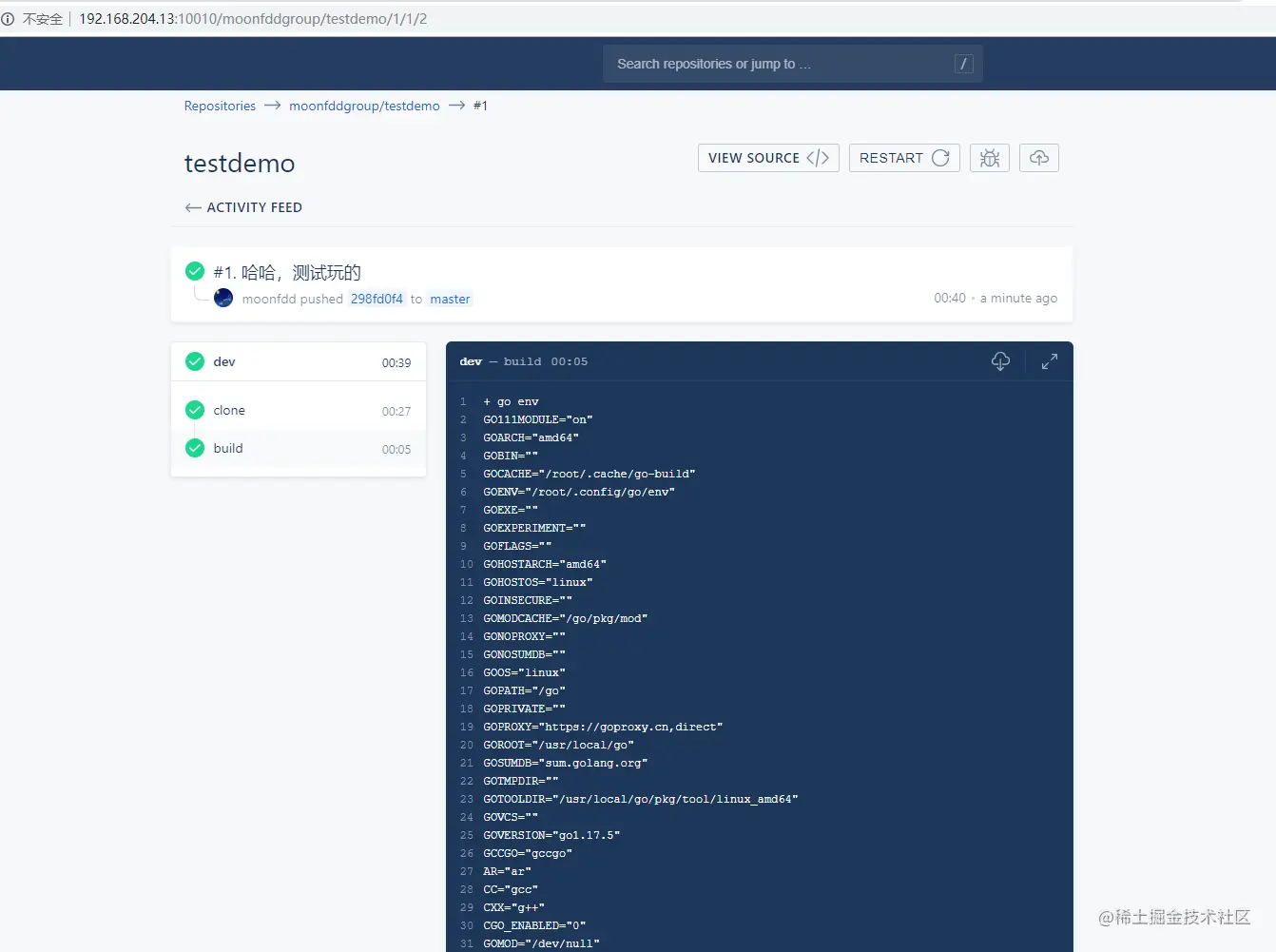Image resolution: width=1276 pixels, height=952 pixels.
Task: Open moonfddgroup/testdemo breadcrumb link
Action: 364,106
